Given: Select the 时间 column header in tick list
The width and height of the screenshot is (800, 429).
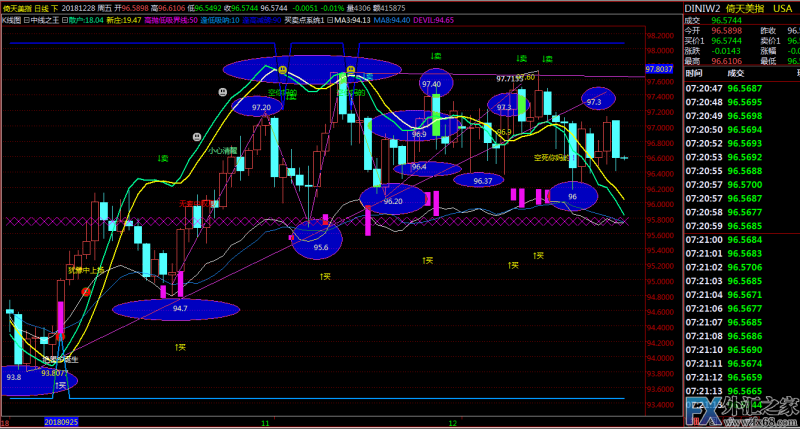Looking at the screenshot, I should 694,73.
